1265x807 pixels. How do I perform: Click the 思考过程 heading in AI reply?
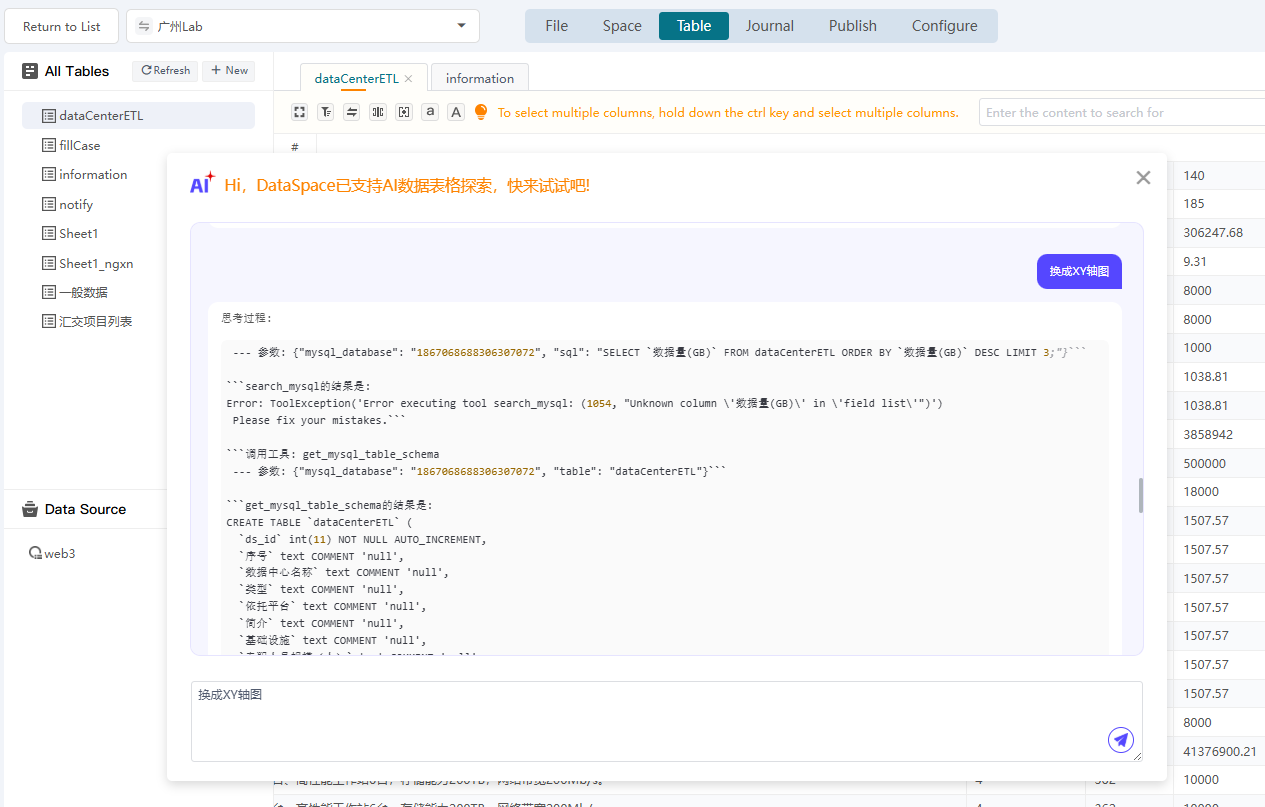[x=247, y=318]
